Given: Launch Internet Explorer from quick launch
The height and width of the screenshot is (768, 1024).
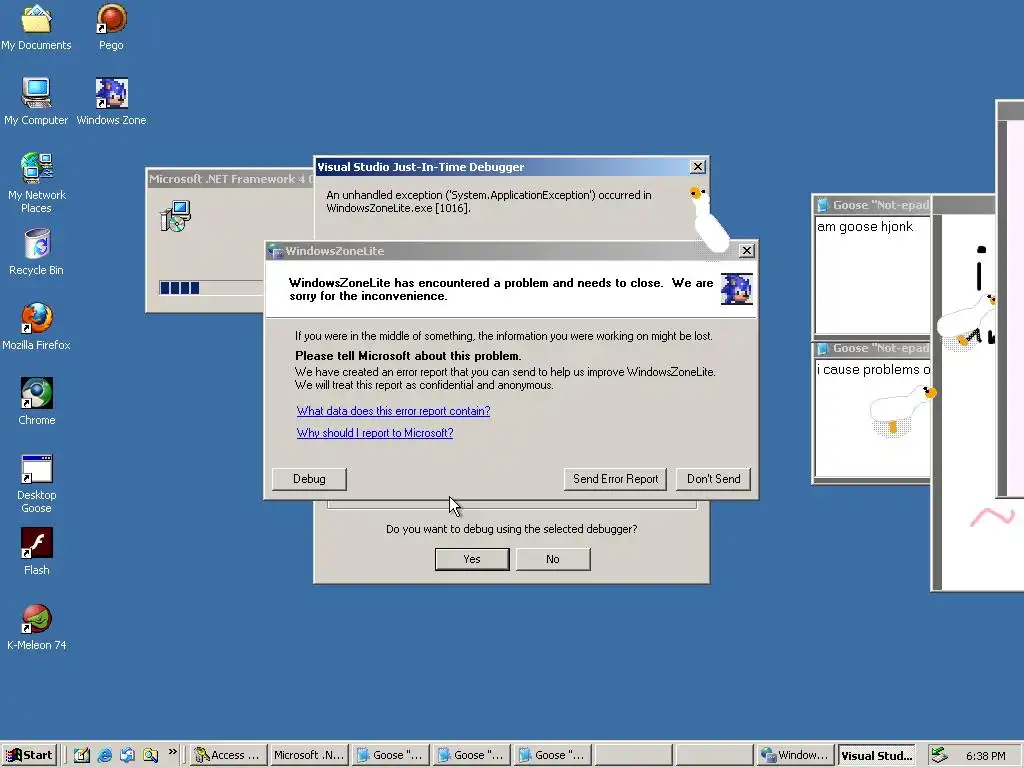Looking at the screenshot, I should [104, 755].
